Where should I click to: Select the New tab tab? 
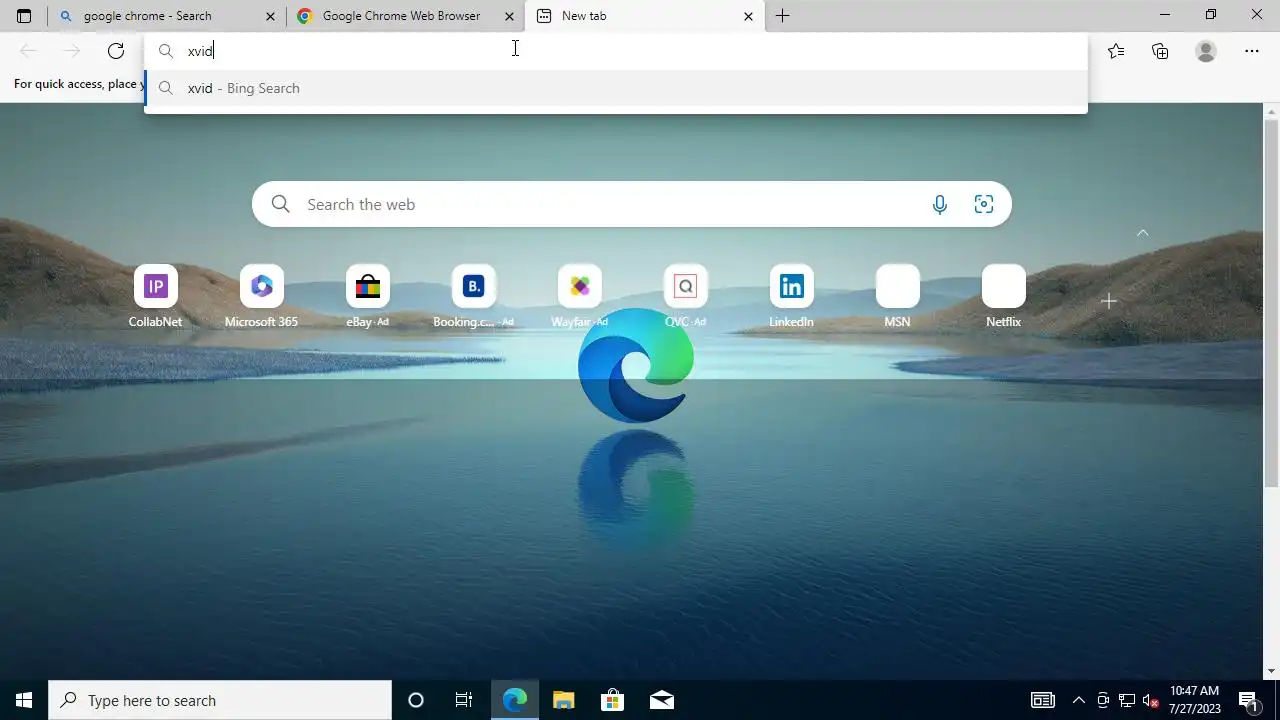click(644, 16)
